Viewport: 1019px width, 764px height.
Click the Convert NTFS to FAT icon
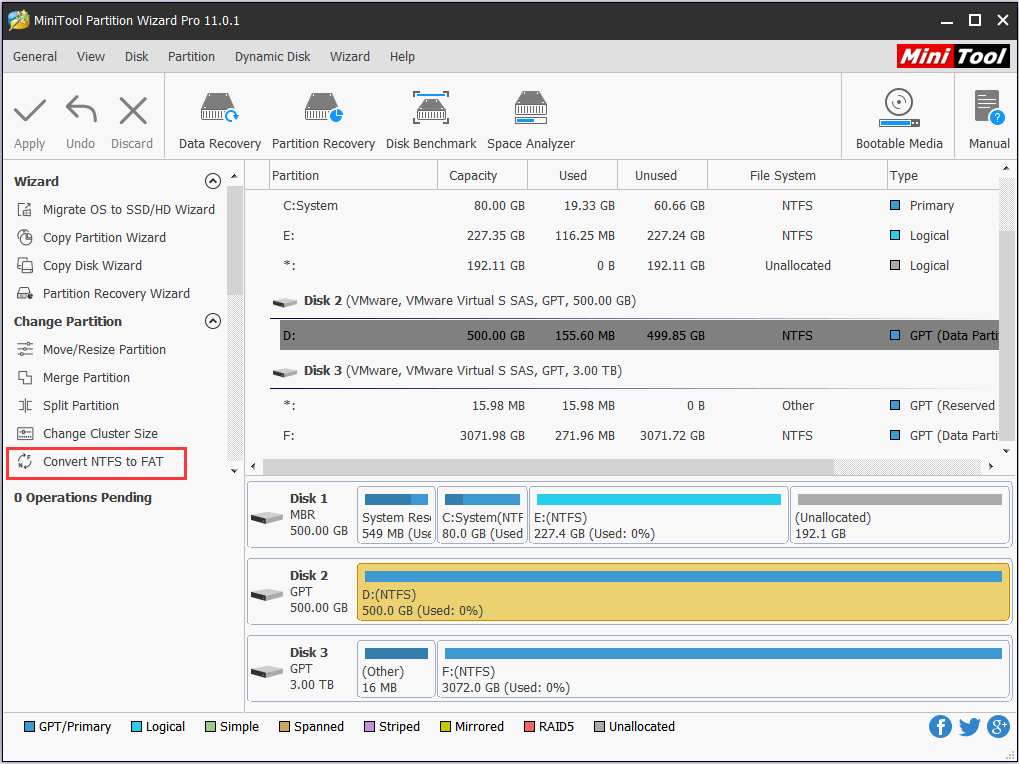[25, 461]
